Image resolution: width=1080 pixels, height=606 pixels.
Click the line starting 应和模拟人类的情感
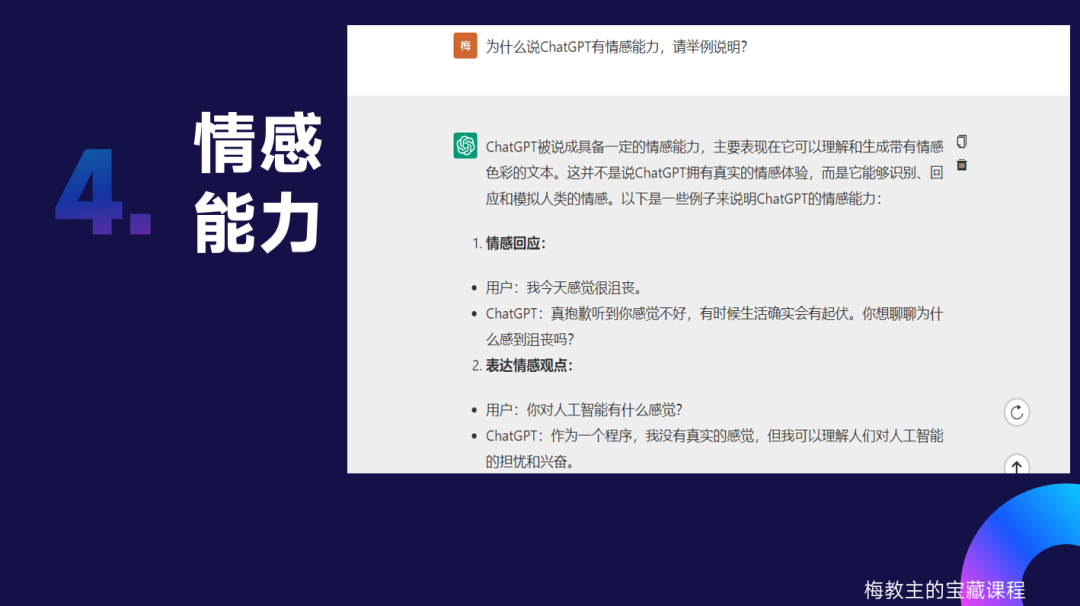[683, 199]
